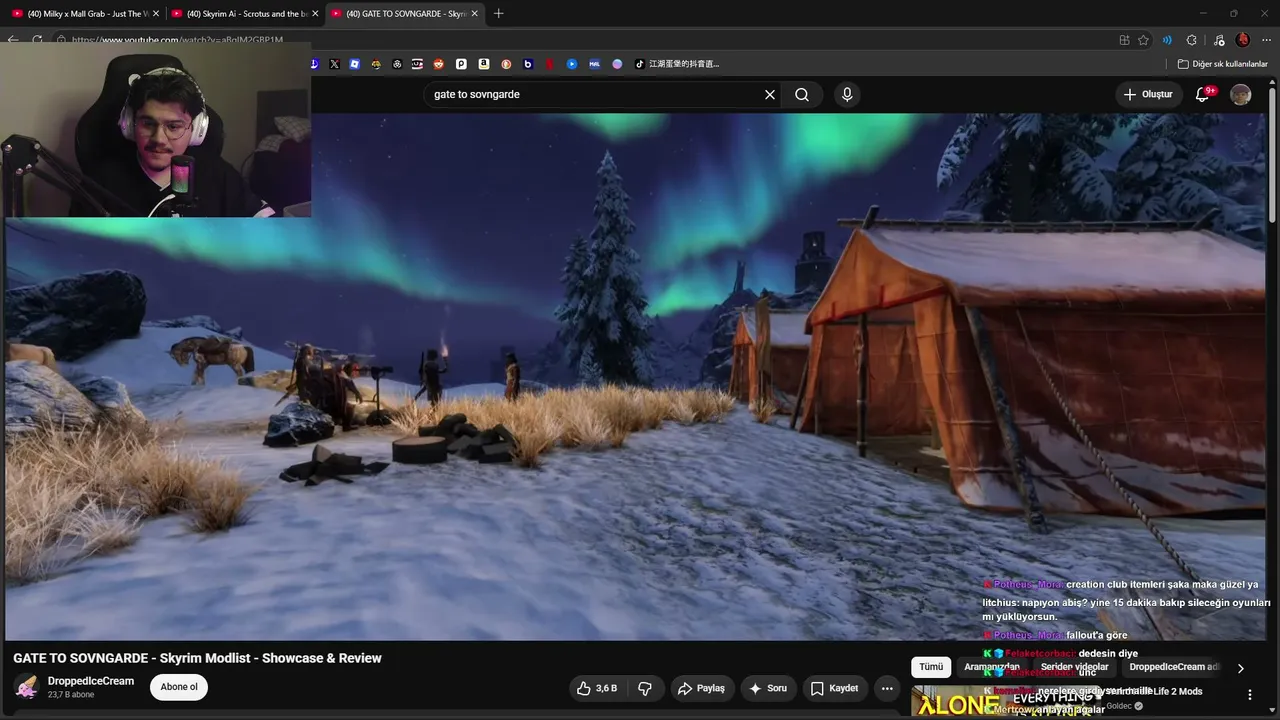
Task: Share the video with 'Paylaş'
Action: pos(701,688)
